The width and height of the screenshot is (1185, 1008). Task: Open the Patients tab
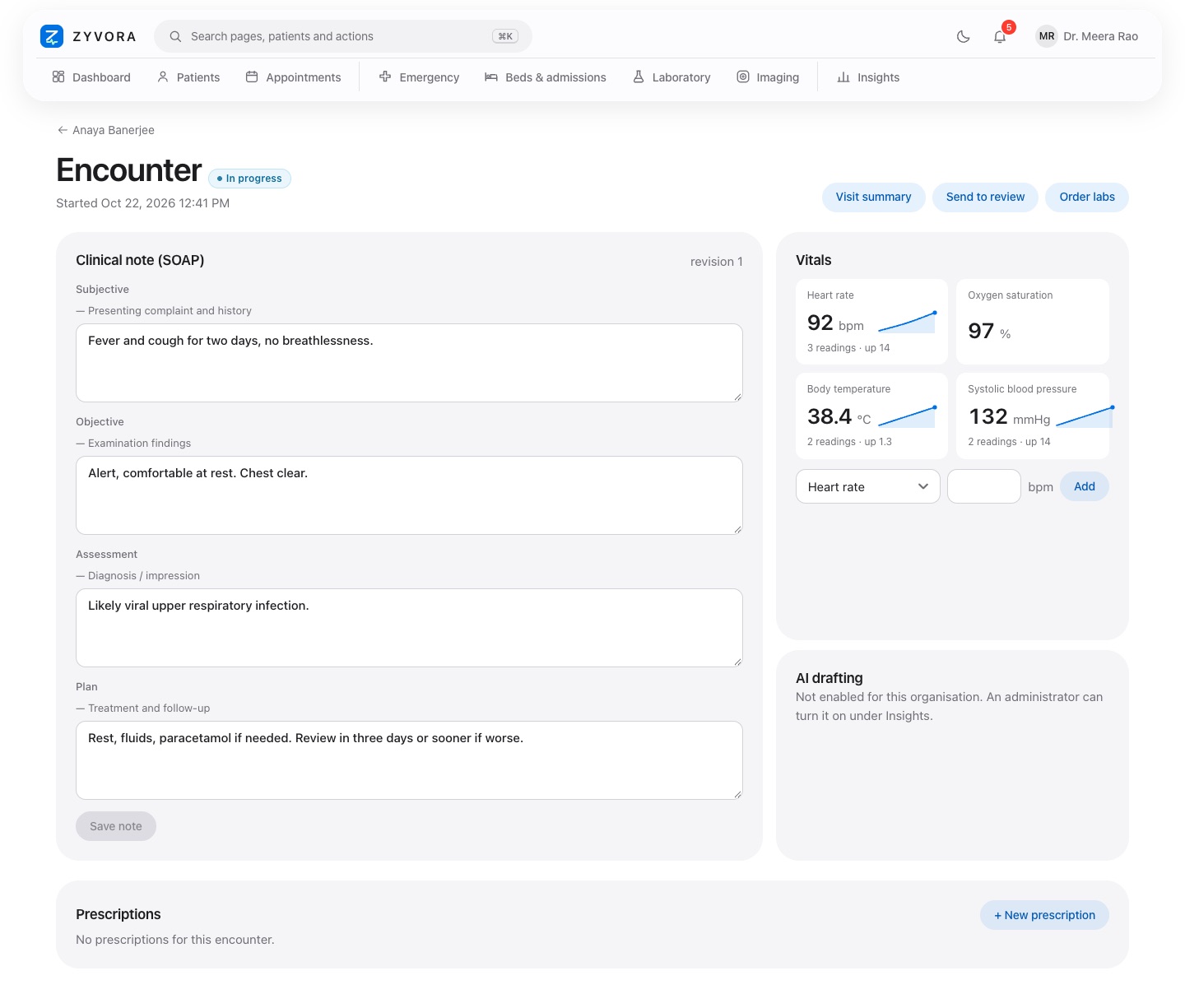188,77
